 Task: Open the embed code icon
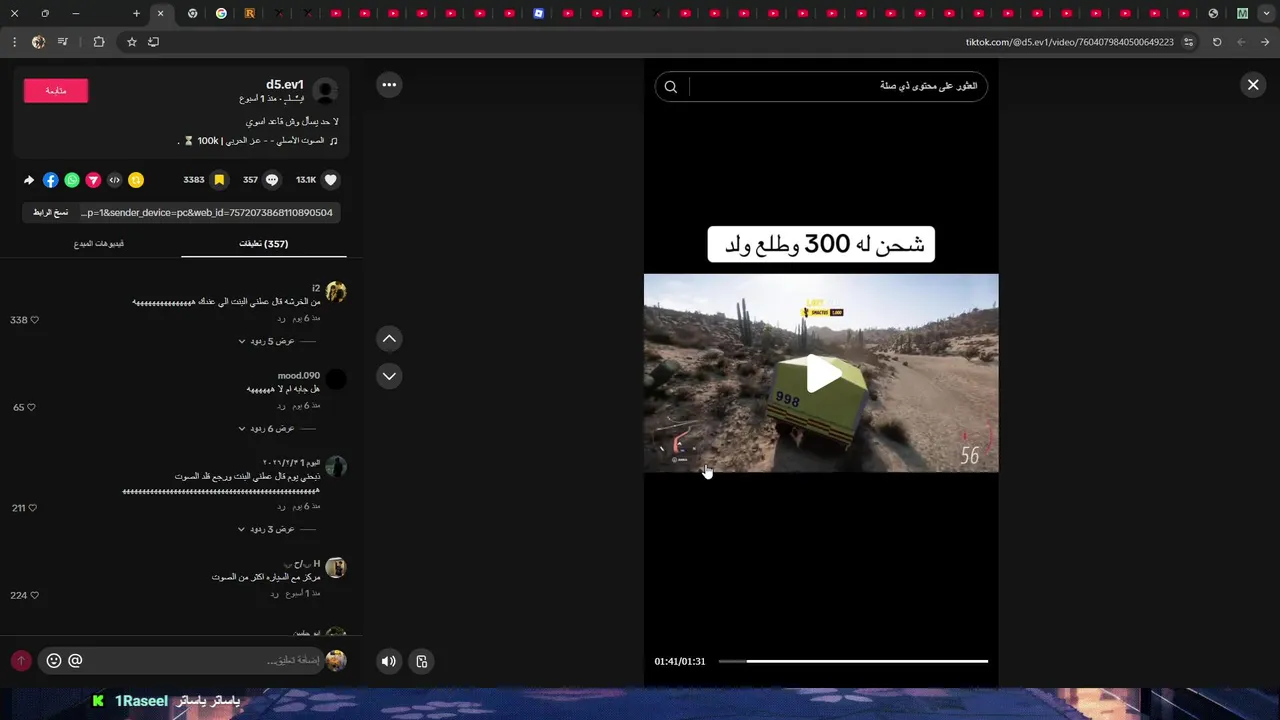tap(114, 180)
